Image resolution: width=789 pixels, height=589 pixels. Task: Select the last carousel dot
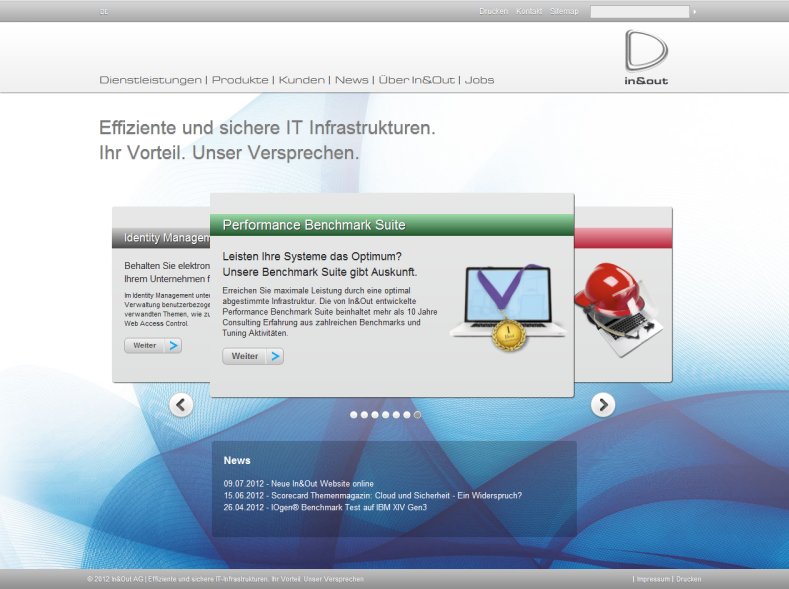tap(418, 414)
